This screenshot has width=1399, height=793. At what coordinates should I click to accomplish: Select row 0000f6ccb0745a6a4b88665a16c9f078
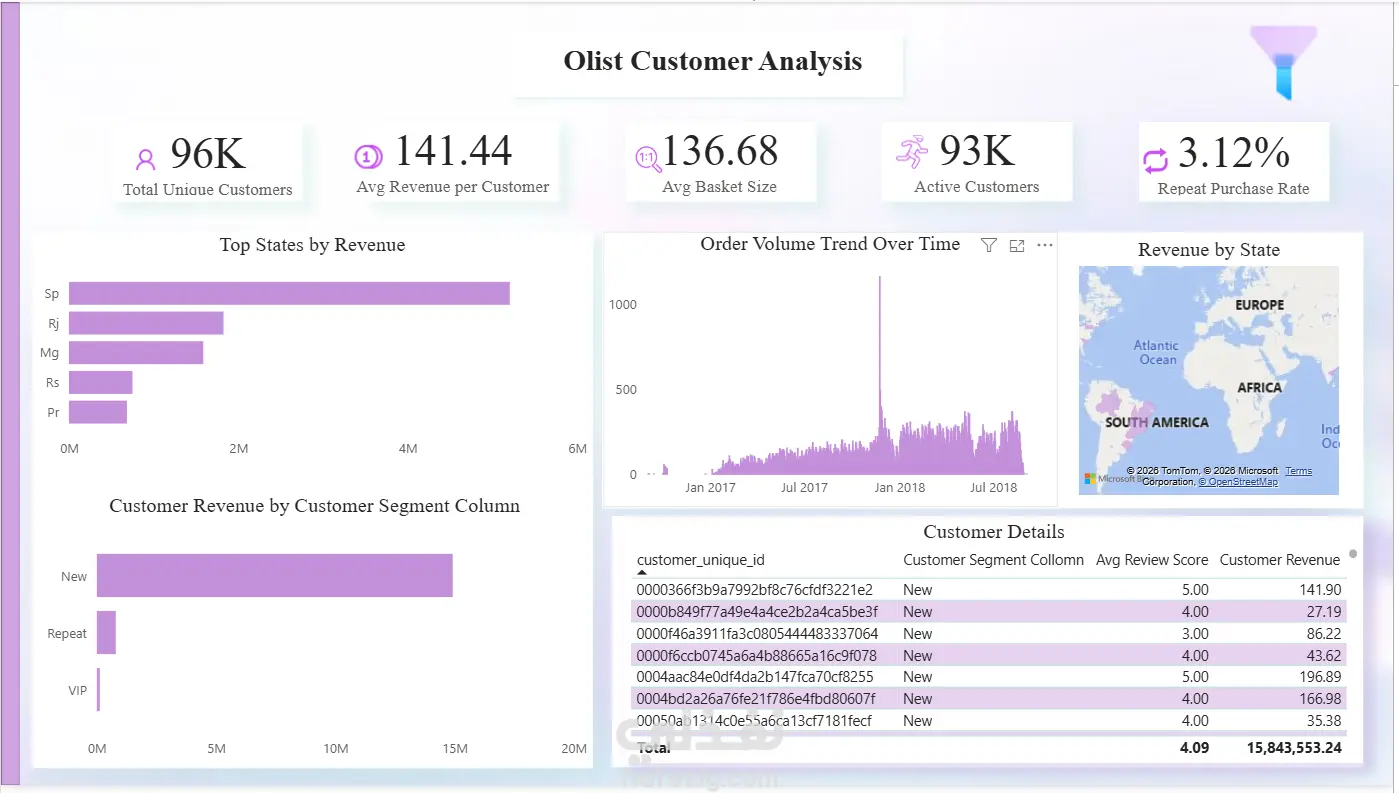click(x=988, y=656)
